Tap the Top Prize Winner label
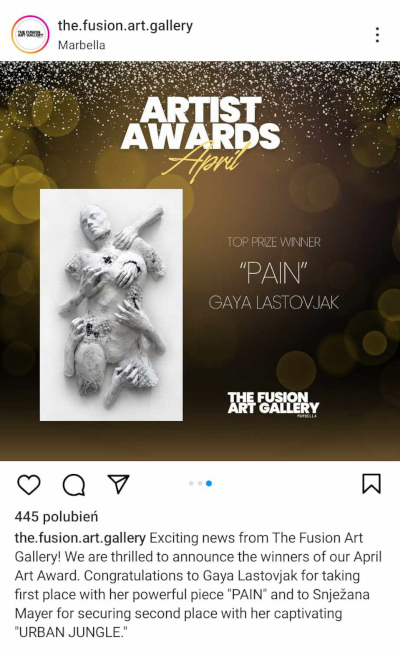400x650 pixels. (274, 242)
